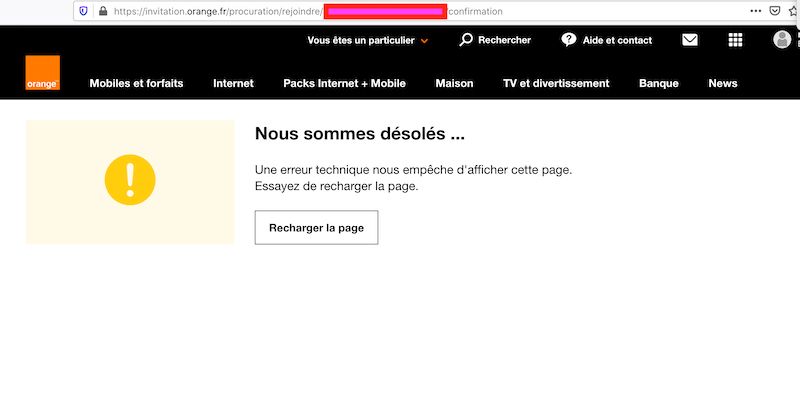The image size is (800, 419).
Task: Click the yellow exclamation warning icon
Action: click(130, 180)
